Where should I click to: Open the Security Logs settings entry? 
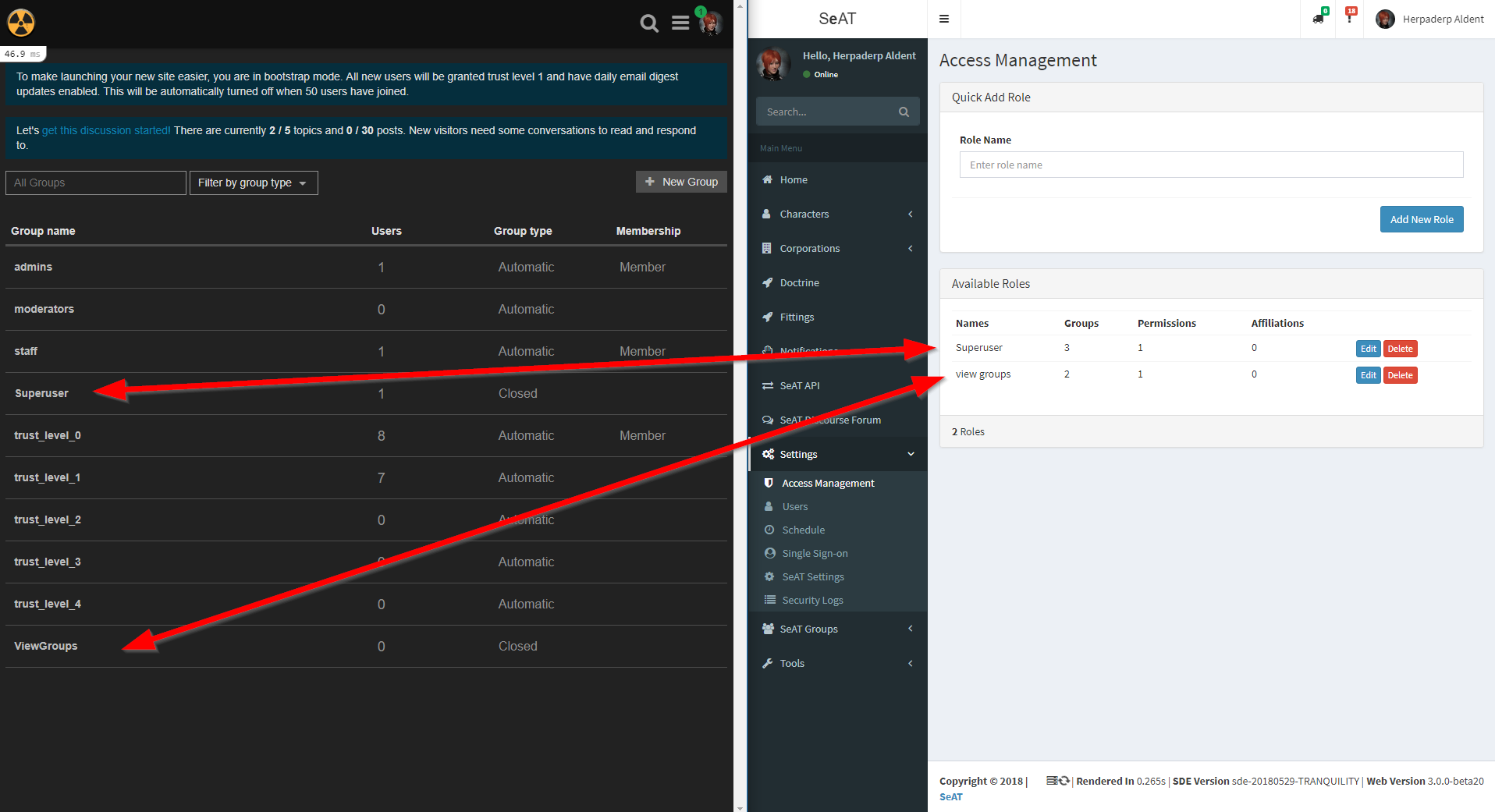point(837,600)
